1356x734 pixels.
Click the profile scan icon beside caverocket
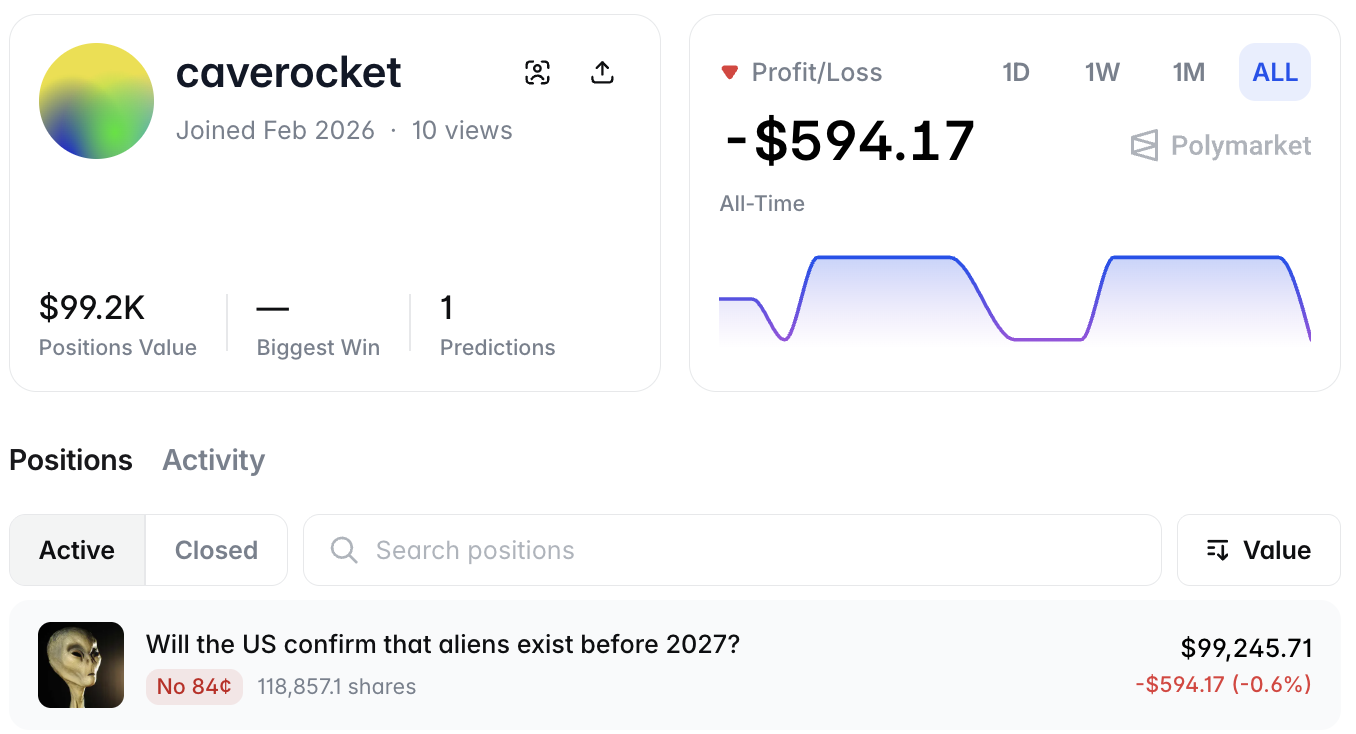pyautogui.click(x=538, y=72)
